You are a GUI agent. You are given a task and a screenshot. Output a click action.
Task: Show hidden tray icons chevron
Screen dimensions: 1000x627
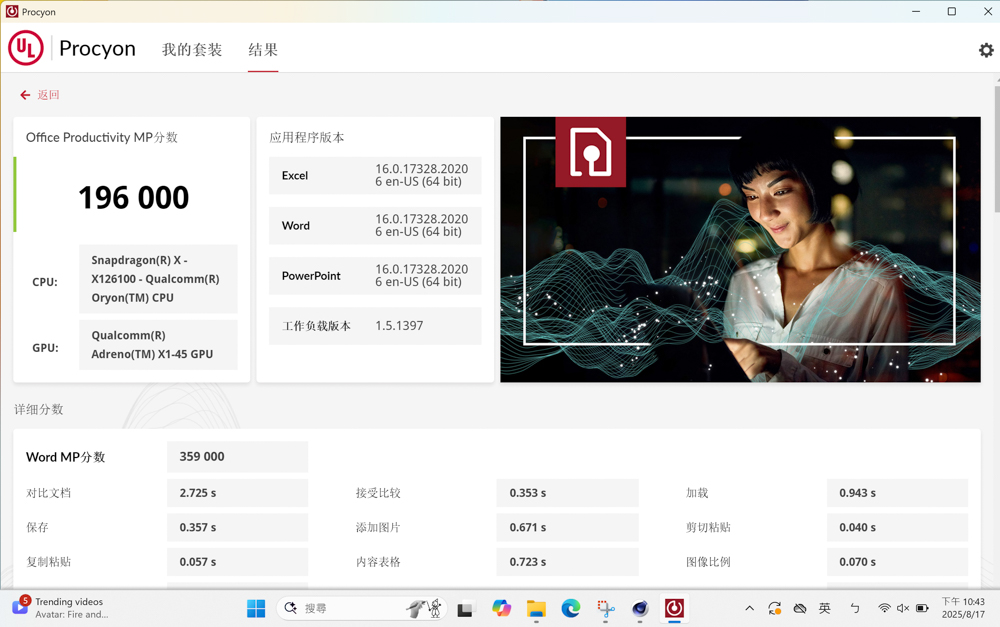[x=749, y=609]
